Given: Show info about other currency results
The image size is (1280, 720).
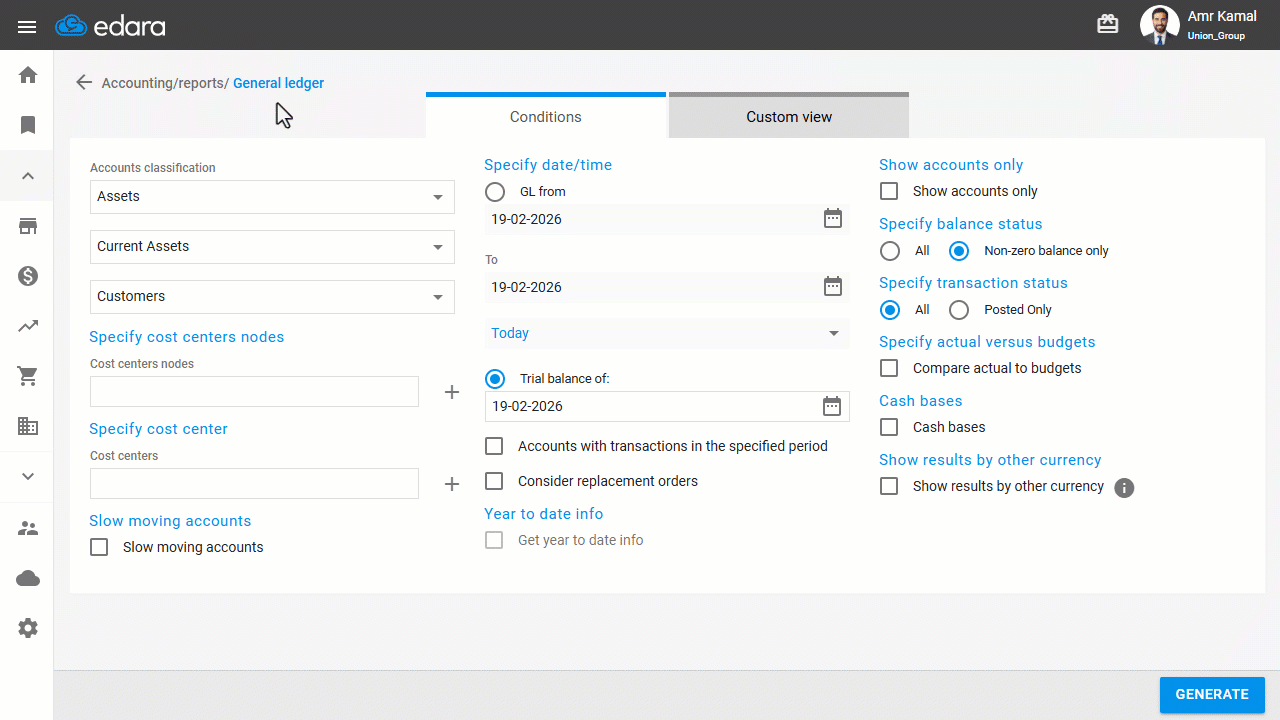Looking at the screenshot, I should coord(1124,488).
